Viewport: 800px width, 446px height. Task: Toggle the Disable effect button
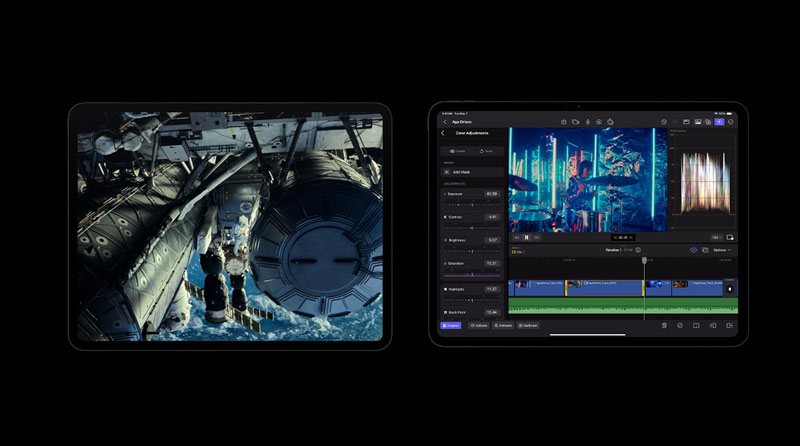(457, 151)
